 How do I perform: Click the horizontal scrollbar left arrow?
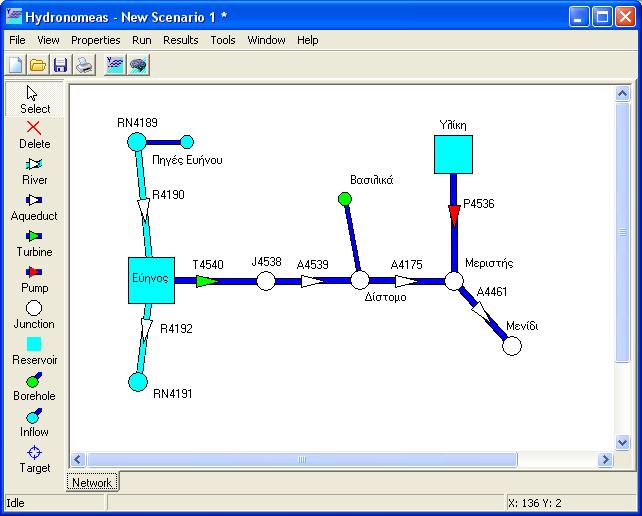(x=78, y=459)
